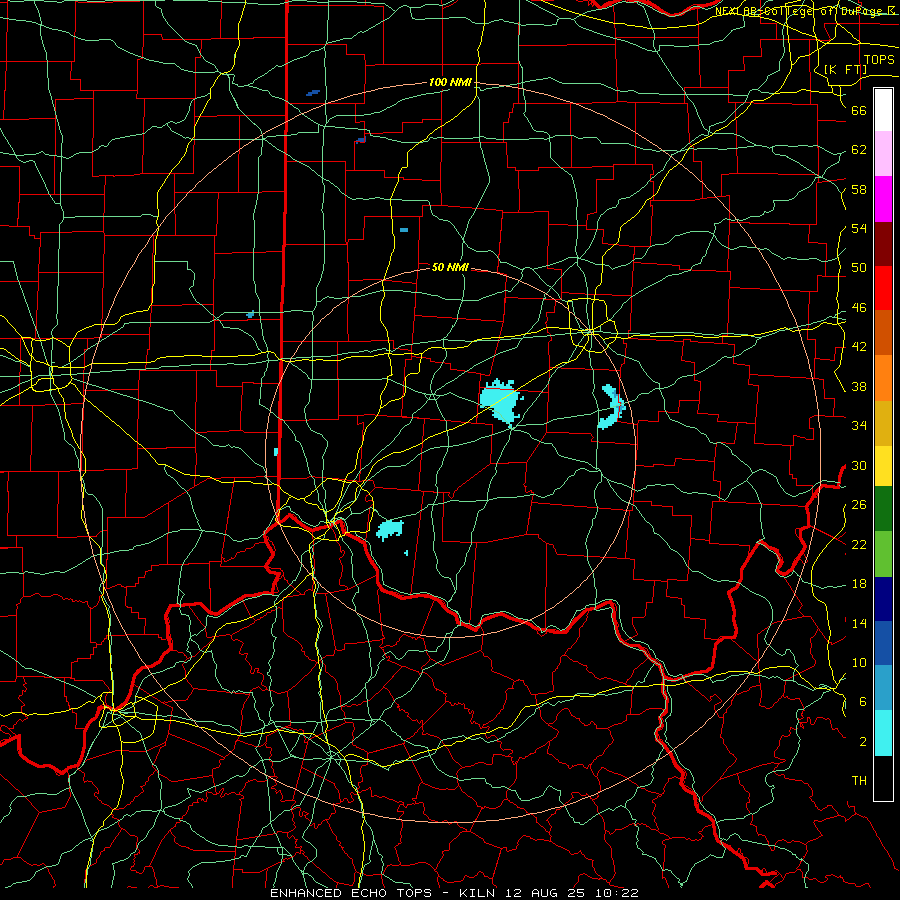
Task: Click the '50 NMI' range ring label
Action: (x=450, y=267)
